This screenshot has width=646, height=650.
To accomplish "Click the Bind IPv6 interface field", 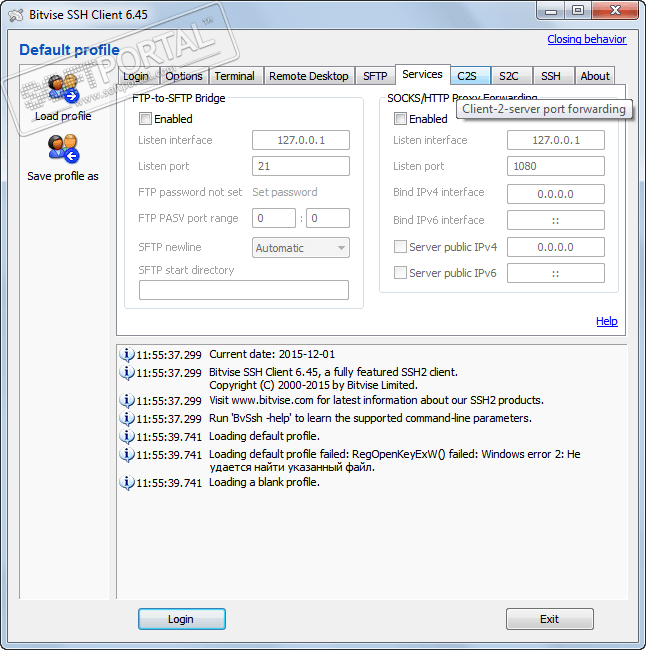I will 556,220.
